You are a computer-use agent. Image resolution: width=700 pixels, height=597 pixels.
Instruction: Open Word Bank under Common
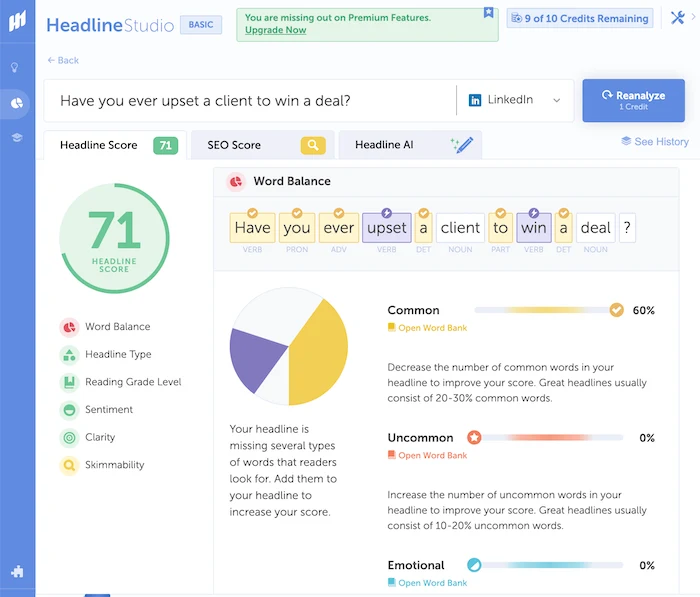point(432,328)
